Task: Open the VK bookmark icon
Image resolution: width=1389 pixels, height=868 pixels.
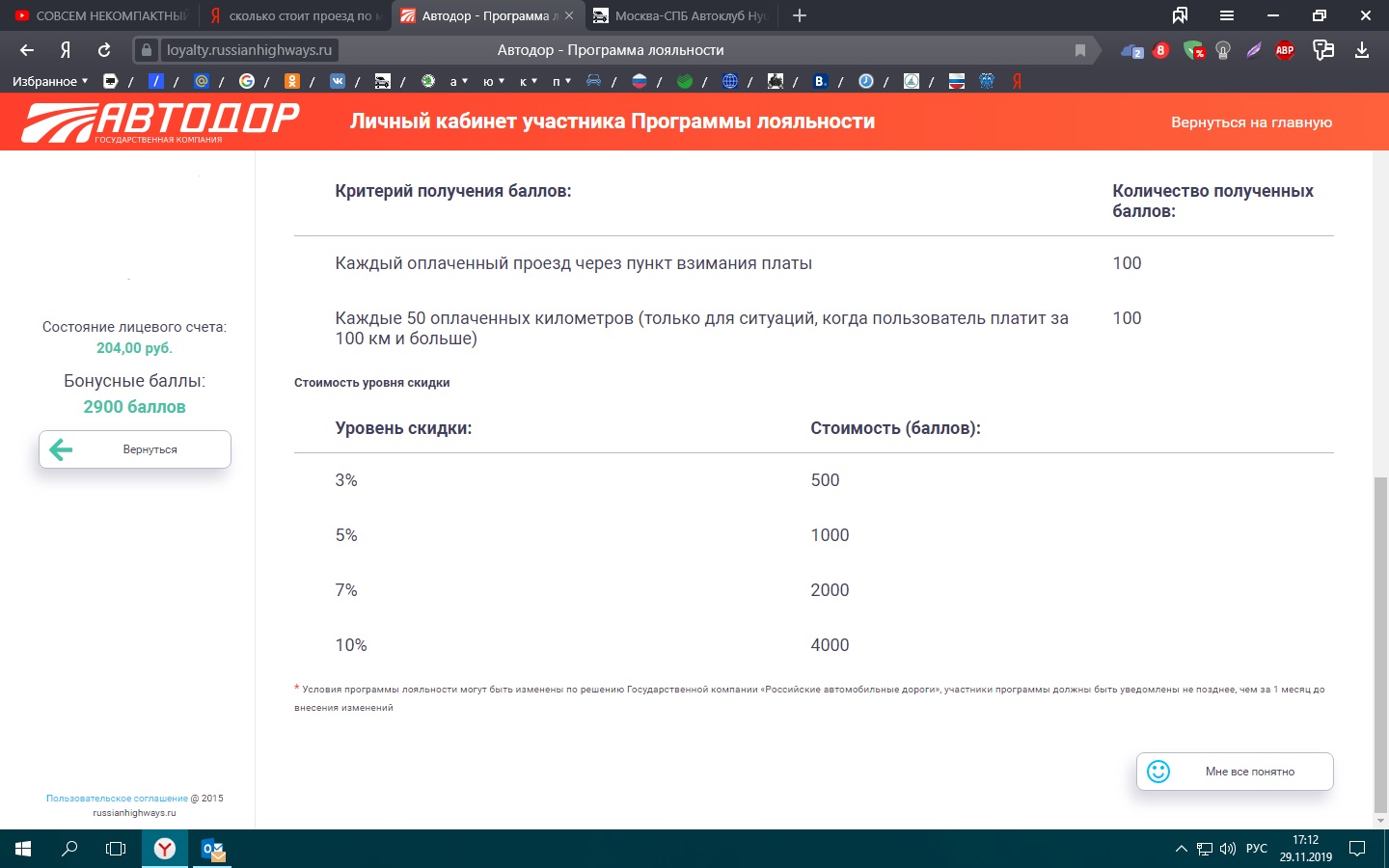Action: [x=338, y=81]
